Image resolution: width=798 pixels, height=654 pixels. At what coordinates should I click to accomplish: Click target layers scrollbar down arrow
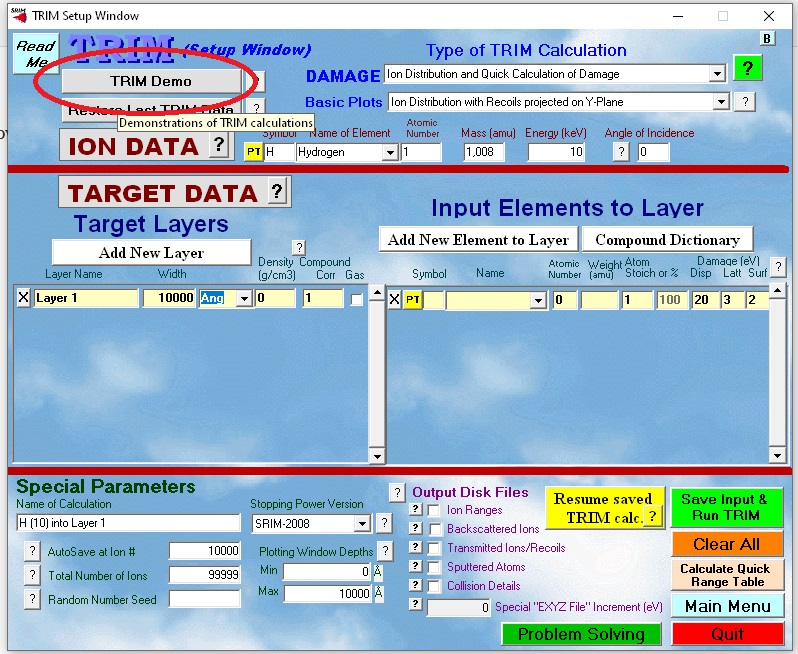pyautogui.click(x=377, y=456)
